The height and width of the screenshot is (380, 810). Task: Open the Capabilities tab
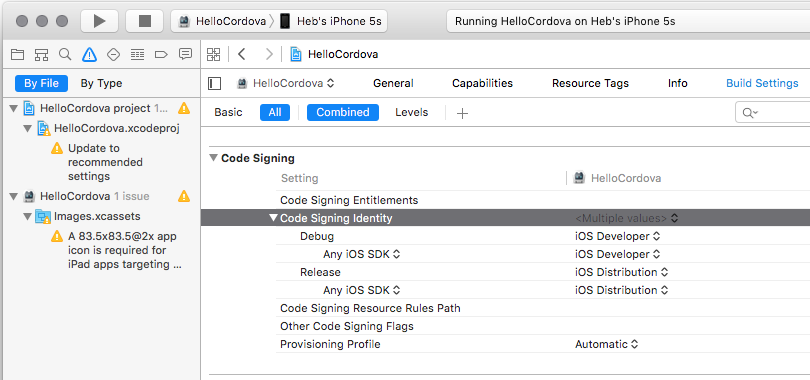(482, 83)
